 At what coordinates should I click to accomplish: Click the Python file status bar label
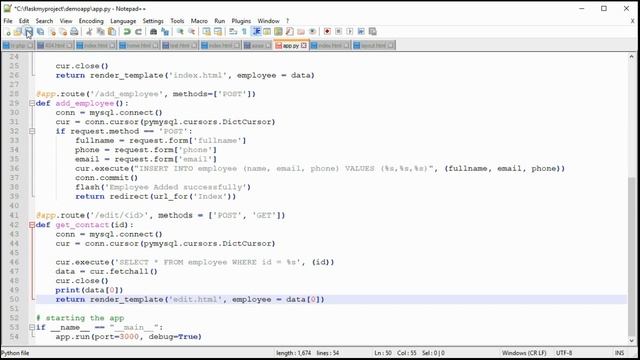[x=15, y=353]
